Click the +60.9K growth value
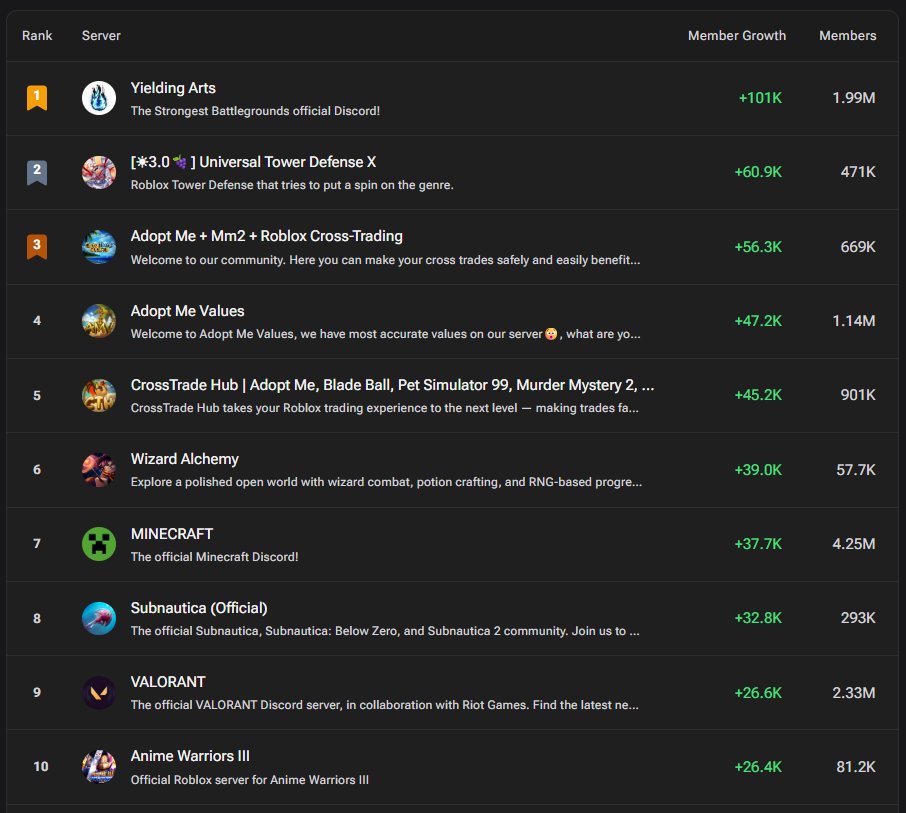906x813 pixels. [x=758, y=172]
